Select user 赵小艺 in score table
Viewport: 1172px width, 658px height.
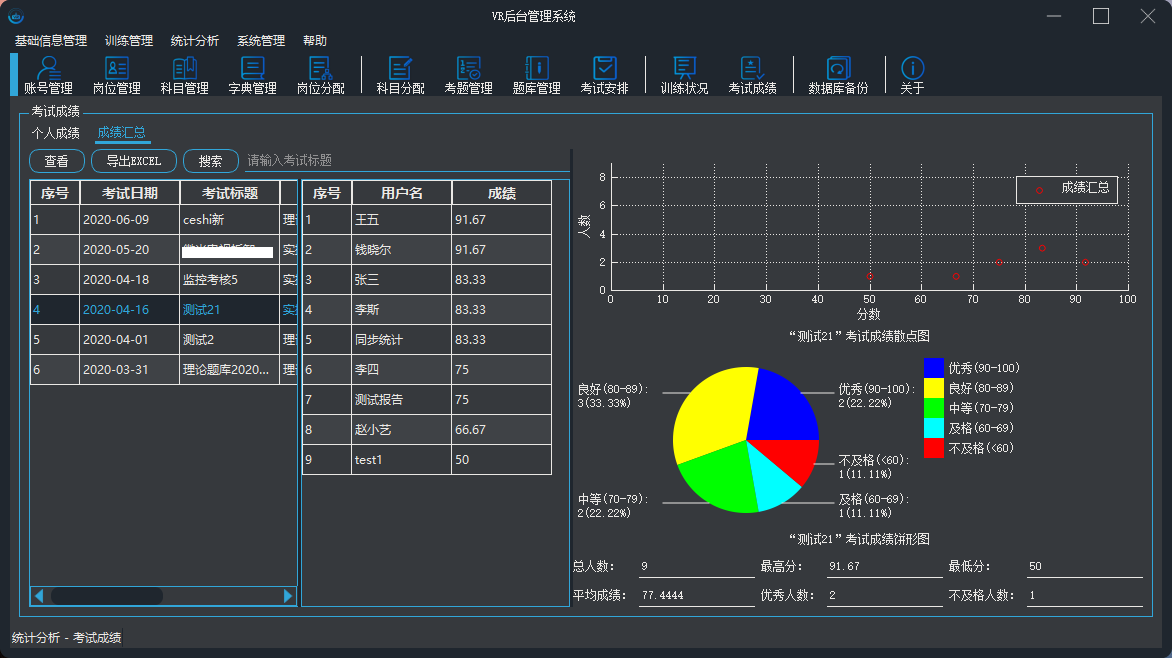click(x=427, y=430)
